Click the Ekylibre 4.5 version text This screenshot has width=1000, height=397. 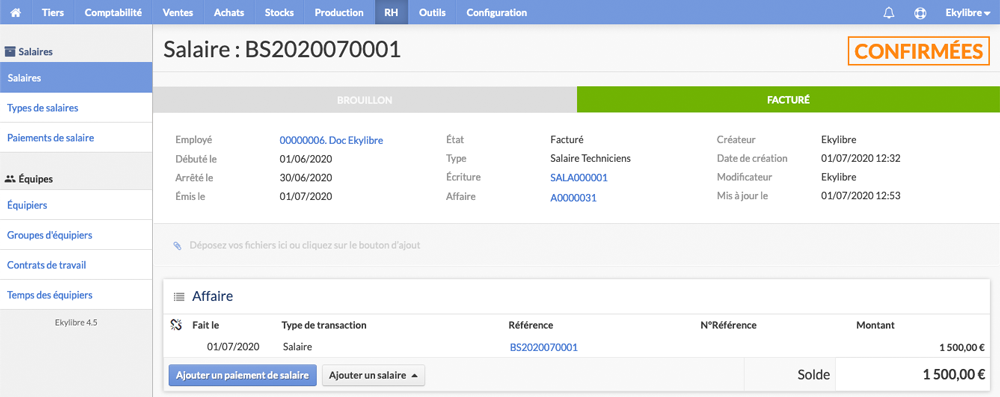76,323
